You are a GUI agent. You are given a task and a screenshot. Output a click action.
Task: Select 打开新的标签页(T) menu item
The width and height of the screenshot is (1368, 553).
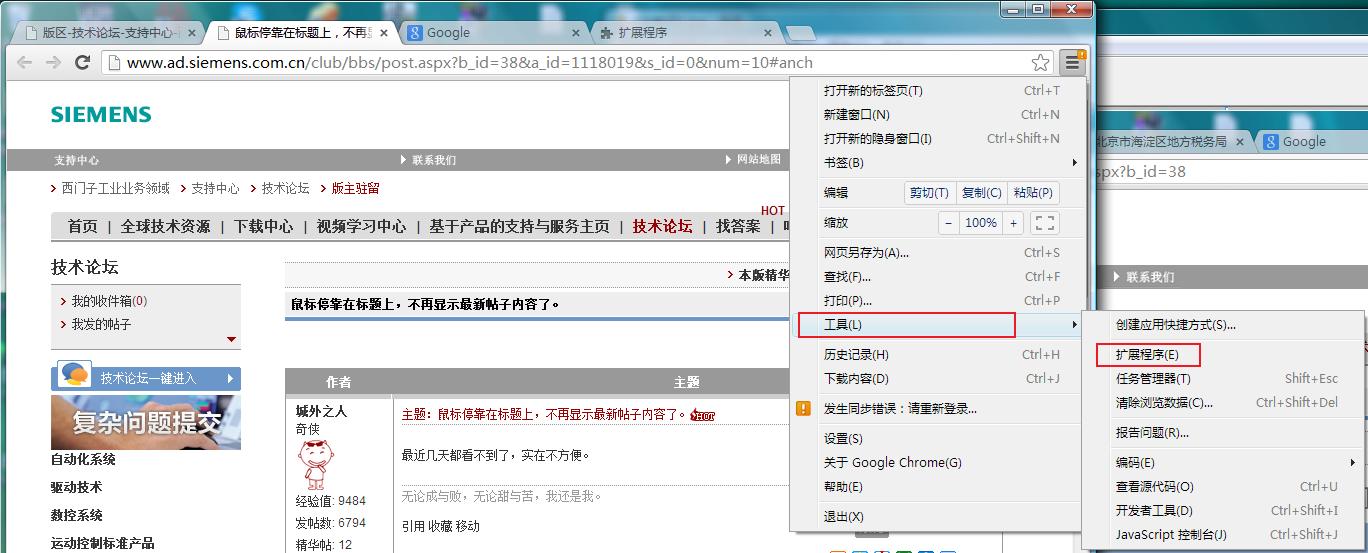(x=940, y=90)
